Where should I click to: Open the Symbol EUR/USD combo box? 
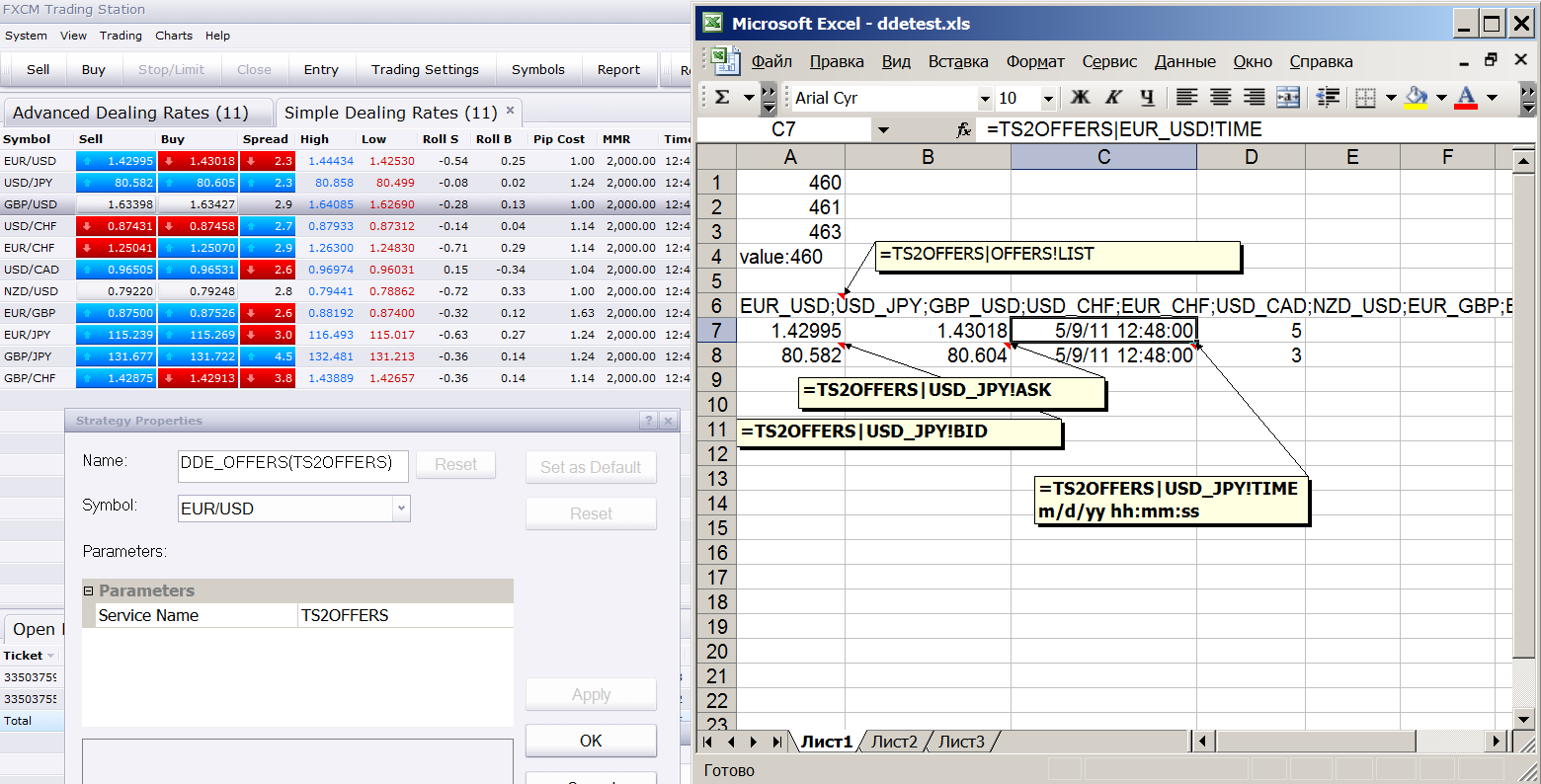click(x=294, y=509)
